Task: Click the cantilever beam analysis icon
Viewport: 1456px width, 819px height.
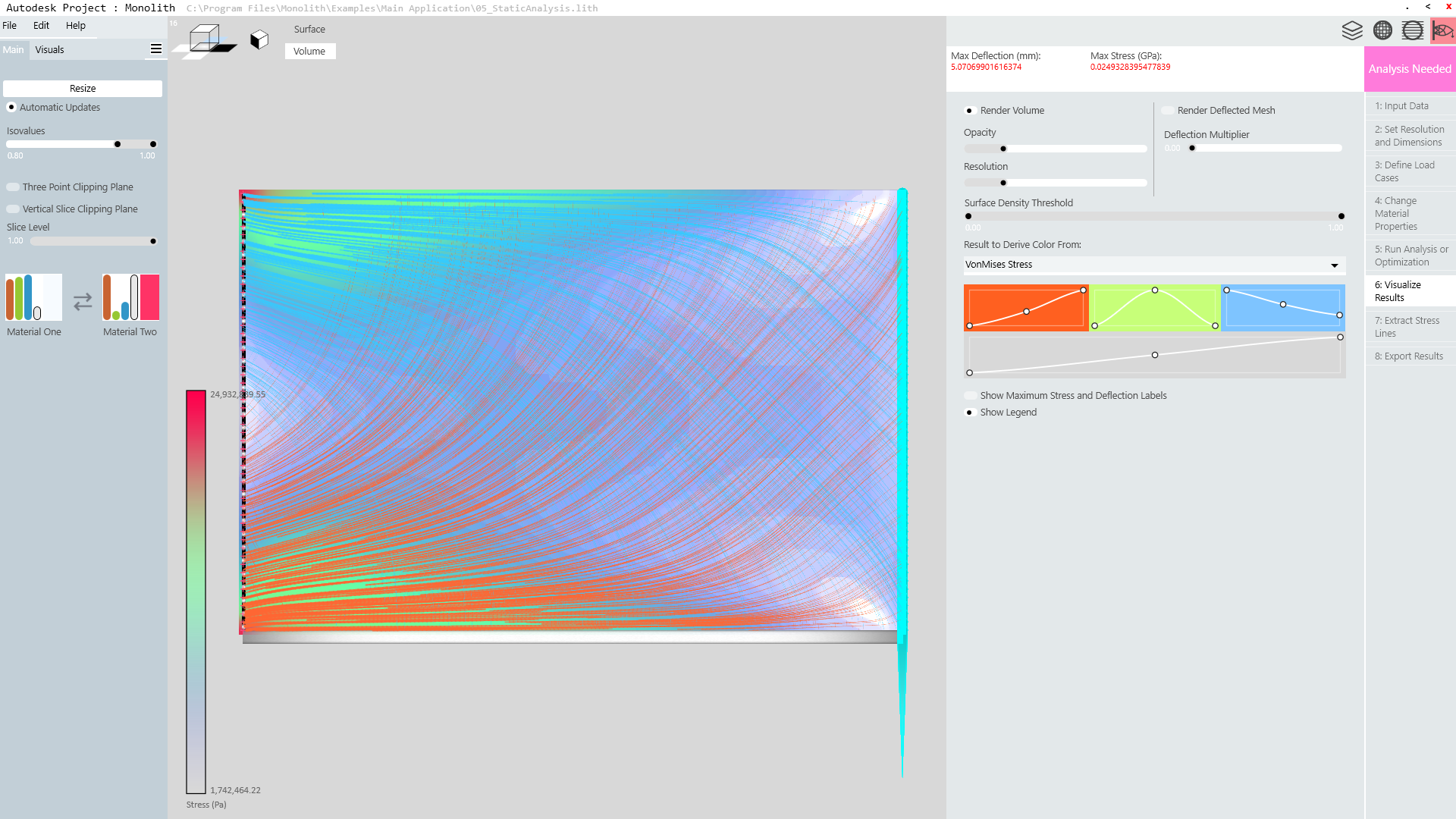Action: click(1442, 30)
